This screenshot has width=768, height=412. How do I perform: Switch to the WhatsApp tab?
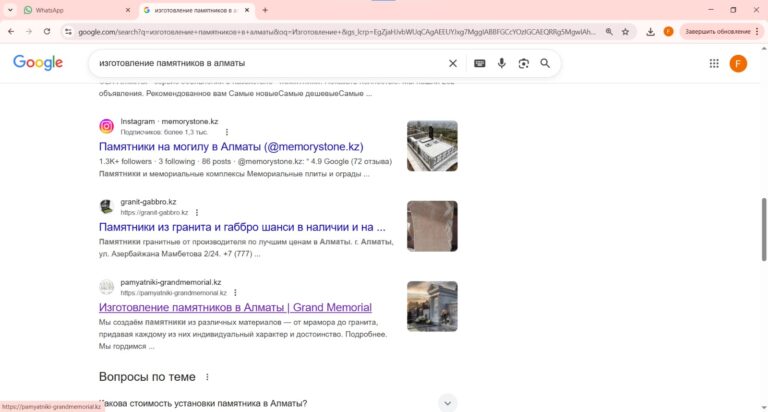(x=70, y=9)
